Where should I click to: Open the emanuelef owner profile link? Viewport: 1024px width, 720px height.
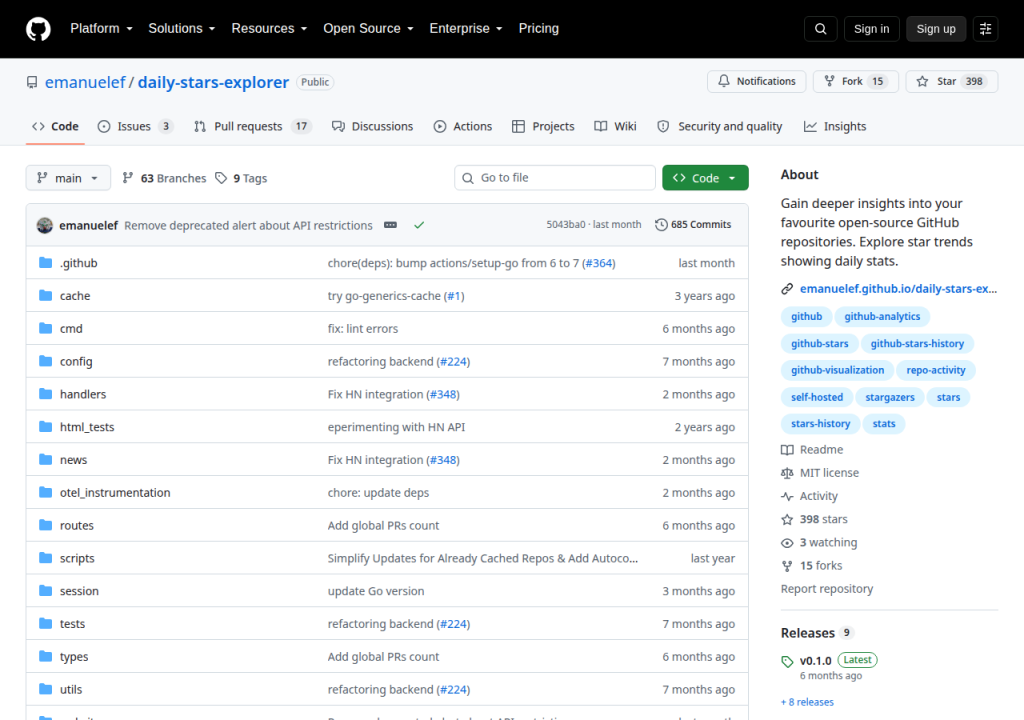coord(85,82)
